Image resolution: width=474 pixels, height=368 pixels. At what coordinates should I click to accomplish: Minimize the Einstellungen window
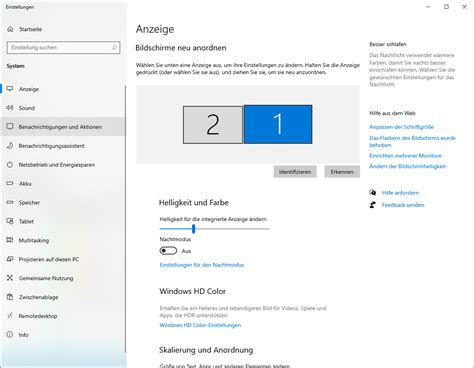(x=428, y=7)
